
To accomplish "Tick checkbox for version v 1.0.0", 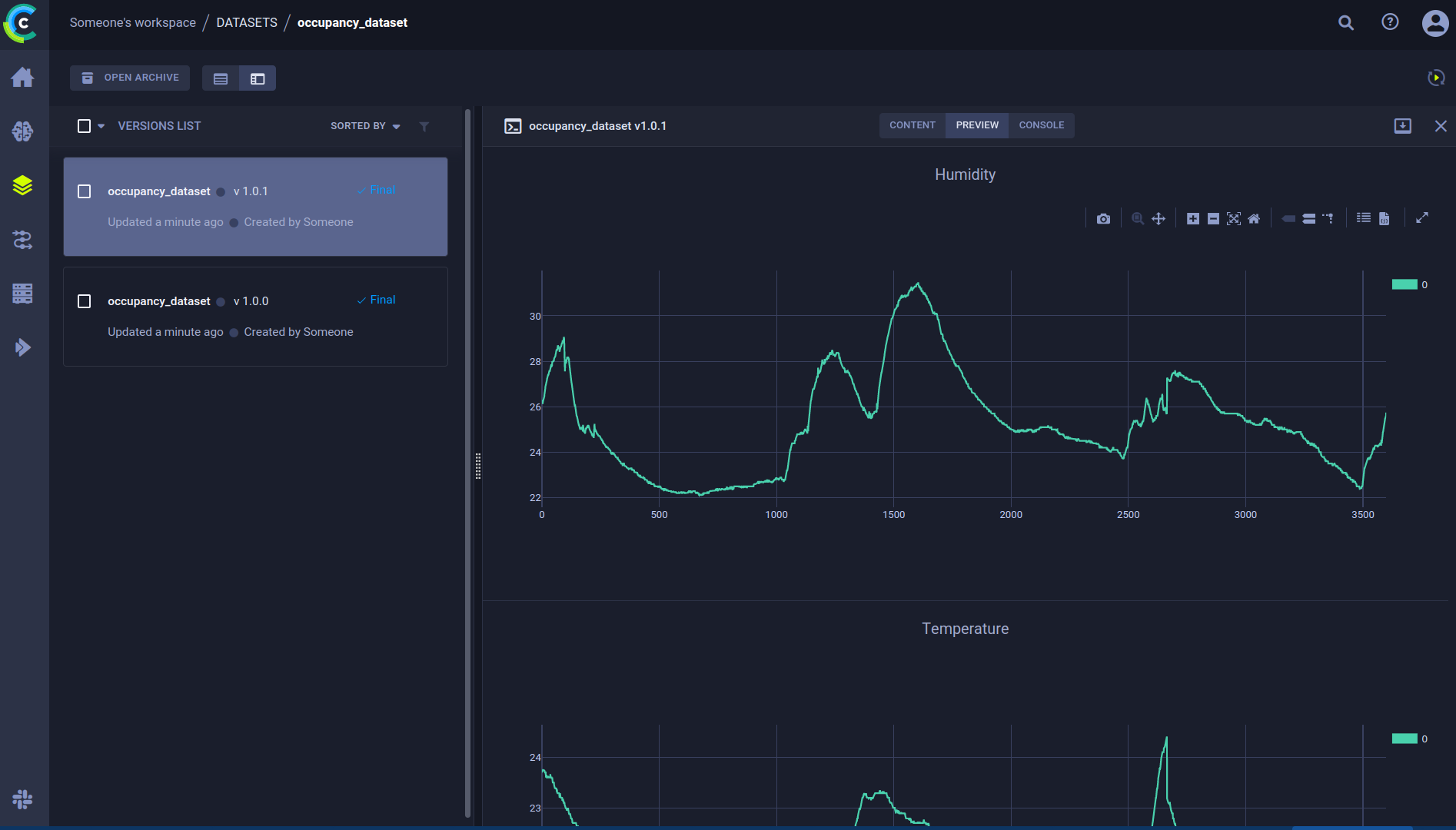I will point(85,301).
